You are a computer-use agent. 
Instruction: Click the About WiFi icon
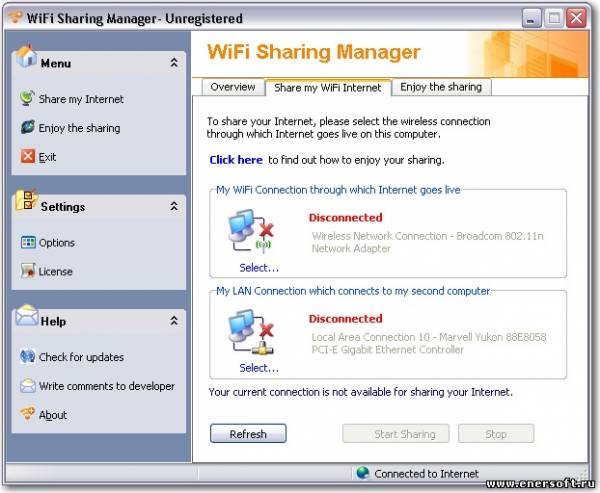(28, 414)
